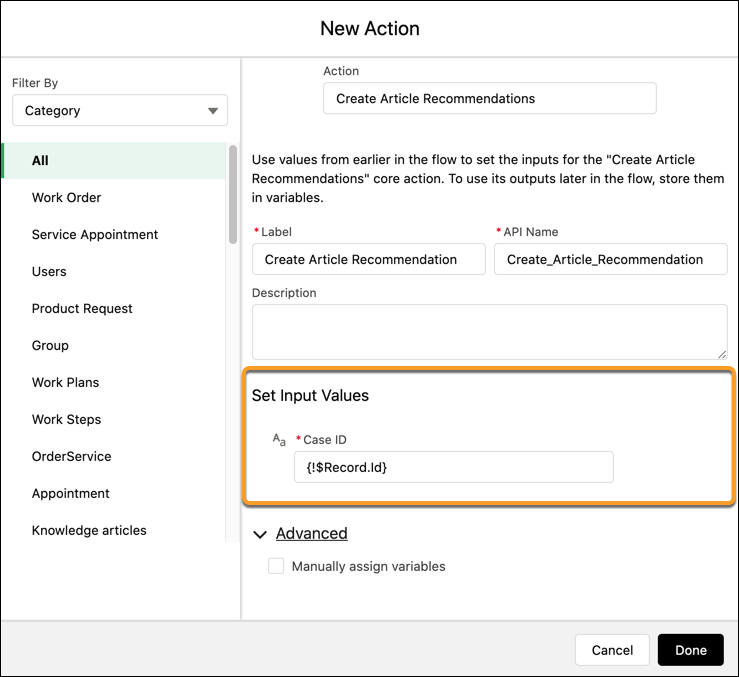Click the API Name input field
The image size is (739, 677).
(610, 259)
